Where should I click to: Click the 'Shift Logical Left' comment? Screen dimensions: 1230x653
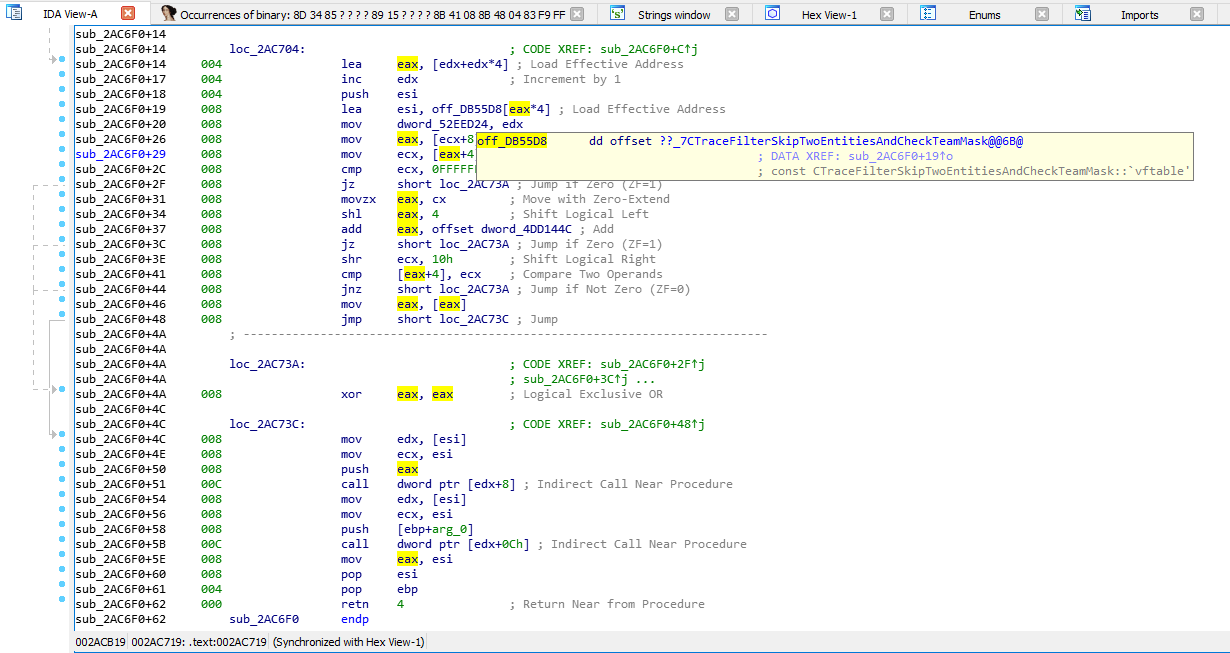tap(586, 214)
